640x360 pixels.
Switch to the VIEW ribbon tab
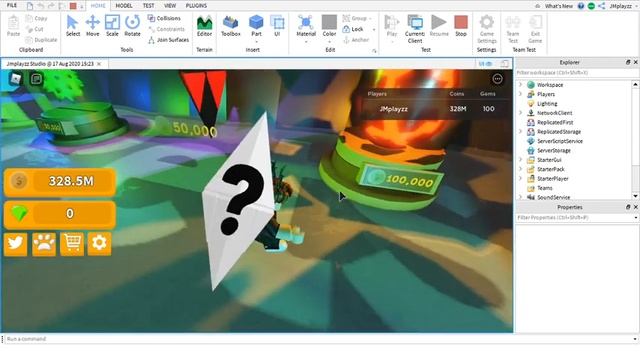[x=170, y=6]
